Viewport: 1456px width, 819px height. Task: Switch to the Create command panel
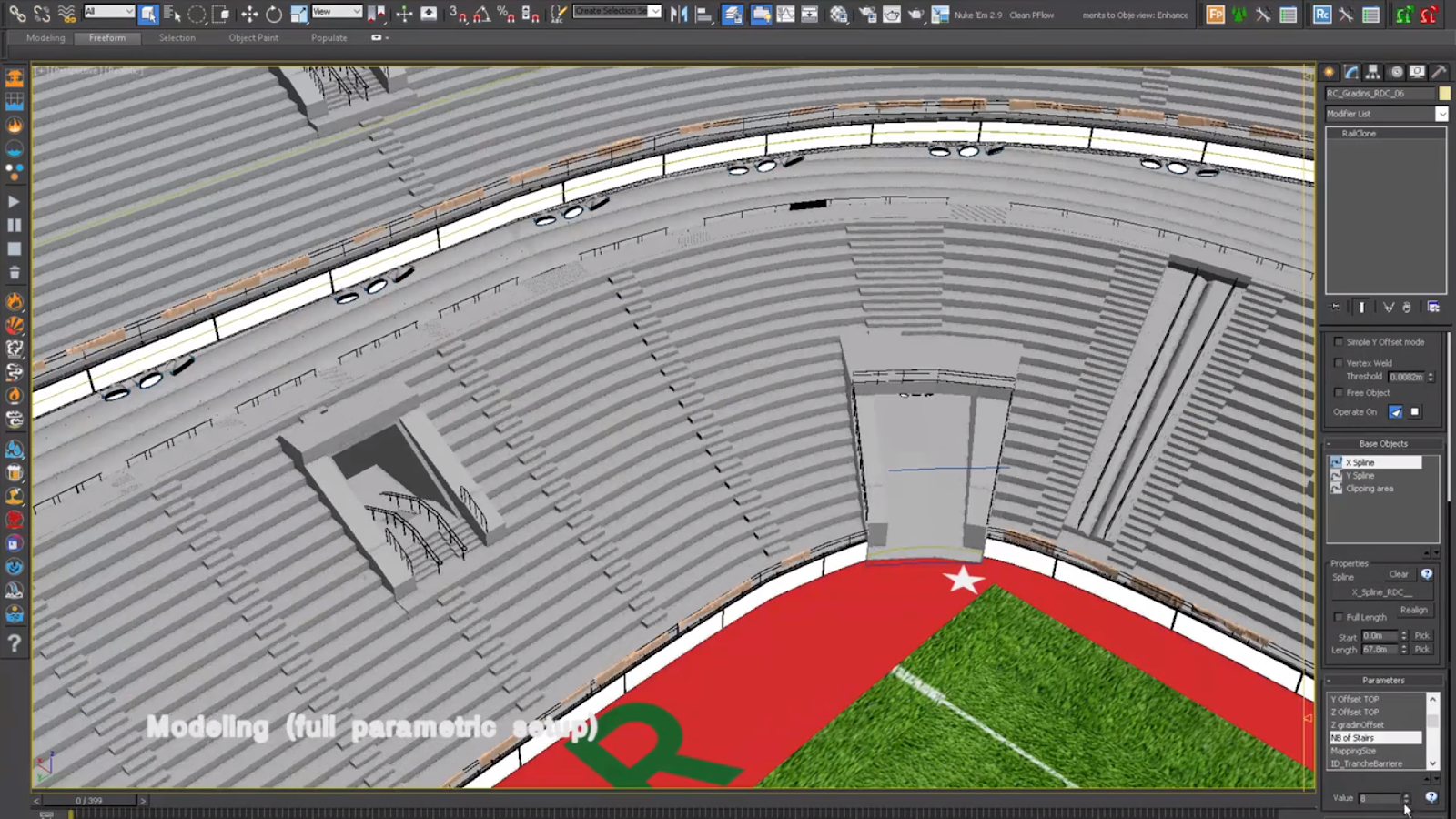pos(1328,72)
